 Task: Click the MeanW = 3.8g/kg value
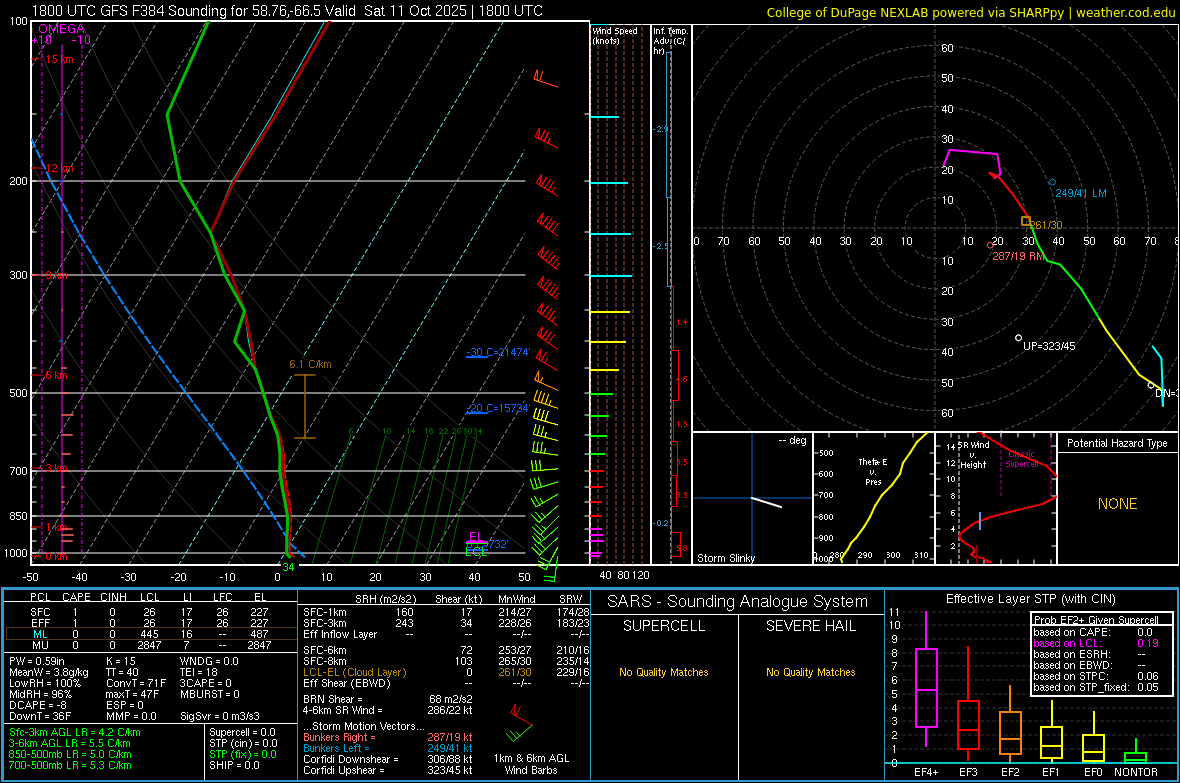pyautogui.click(x=49, y=672)
